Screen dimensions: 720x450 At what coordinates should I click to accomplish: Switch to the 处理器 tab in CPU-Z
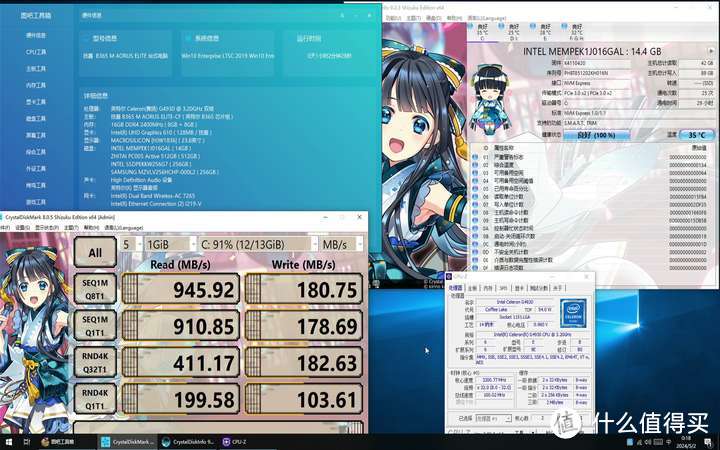click(456, 287)
